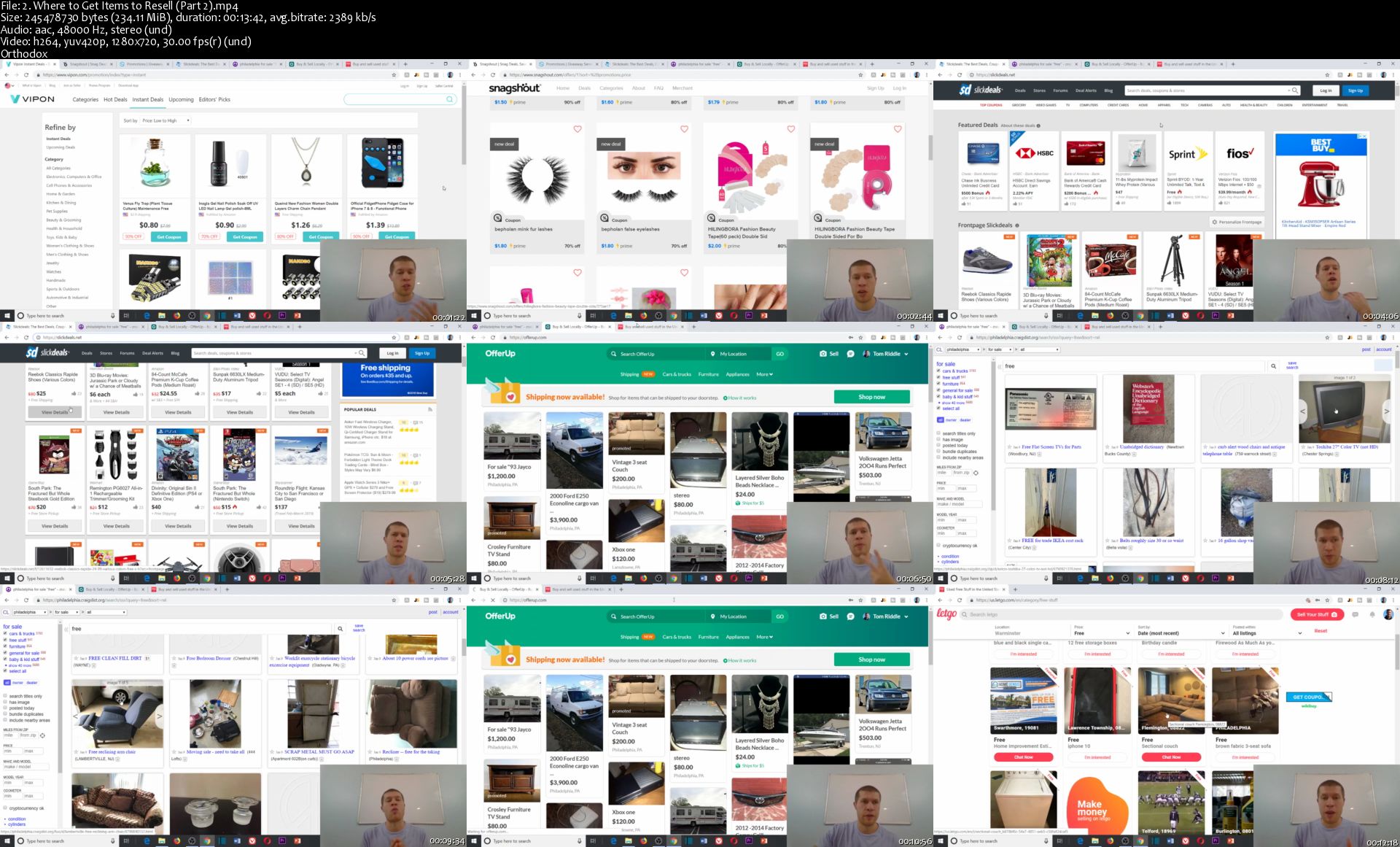The width and height of the screenshot is (1400, 847).
Task: Toggle the furniture checkbox in the 00:08:12 frame
Action: (938, 384)
